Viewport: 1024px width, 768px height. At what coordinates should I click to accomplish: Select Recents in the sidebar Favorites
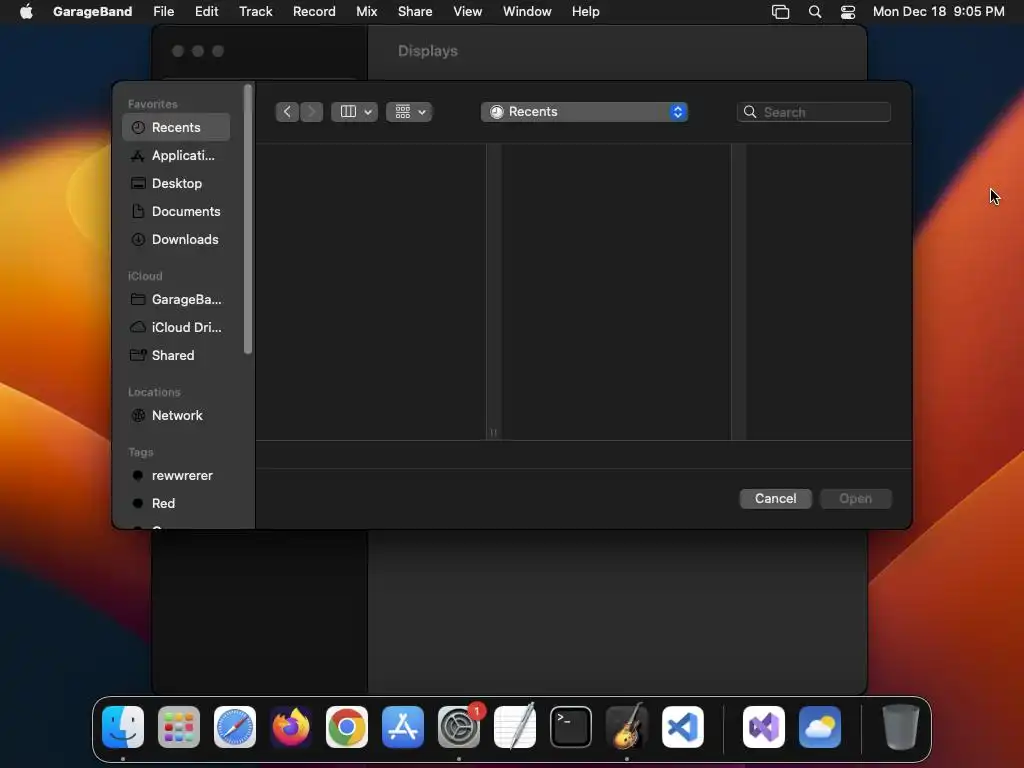(x=176, y=127)
